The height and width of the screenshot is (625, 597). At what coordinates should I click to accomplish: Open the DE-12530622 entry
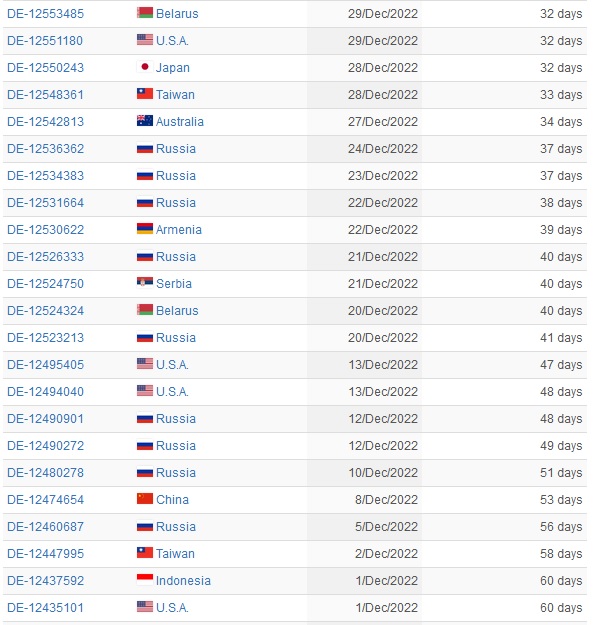(45, 230)
